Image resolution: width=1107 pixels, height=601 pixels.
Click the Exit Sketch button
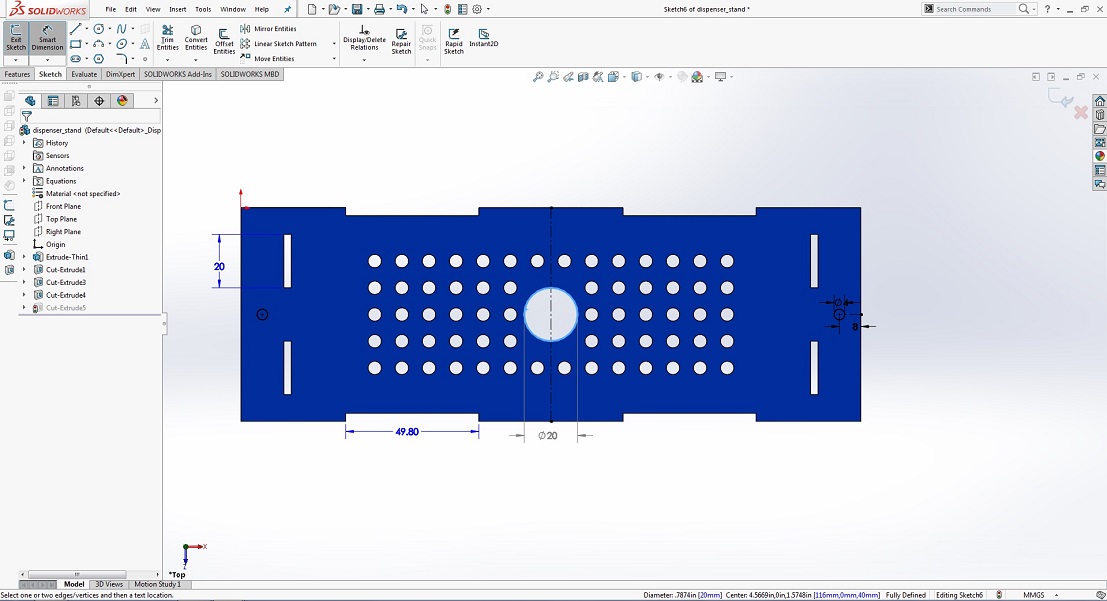pos(16,37)
